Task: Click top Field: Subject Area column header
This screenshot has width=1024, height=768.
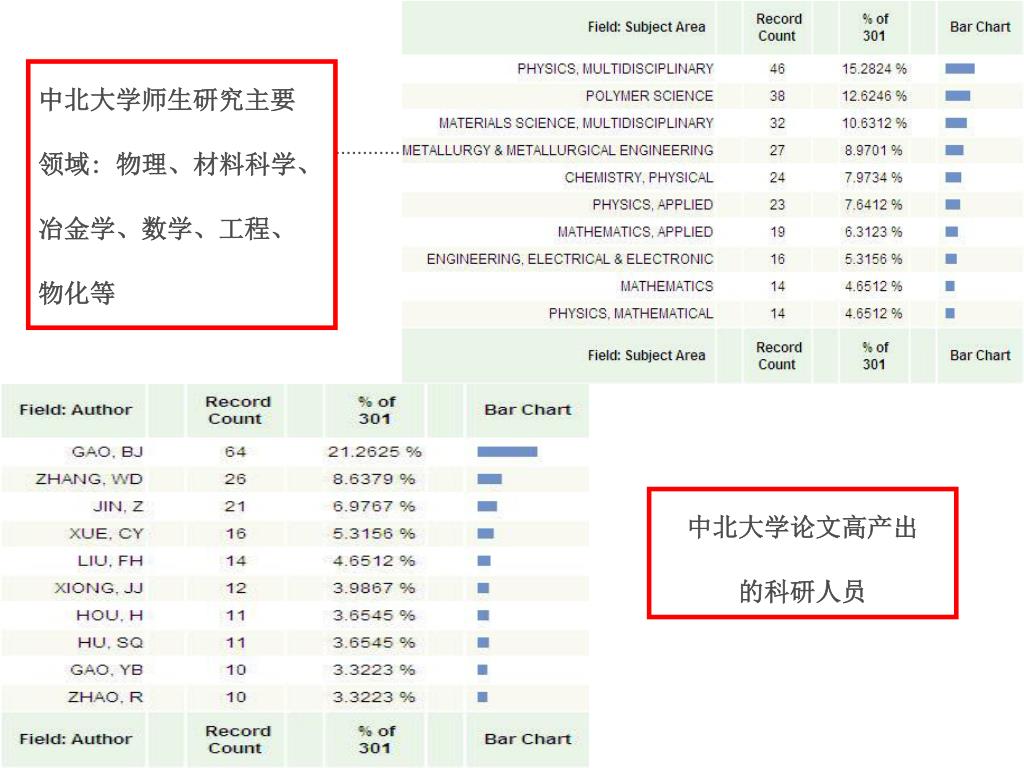Action: coord(647,27)
